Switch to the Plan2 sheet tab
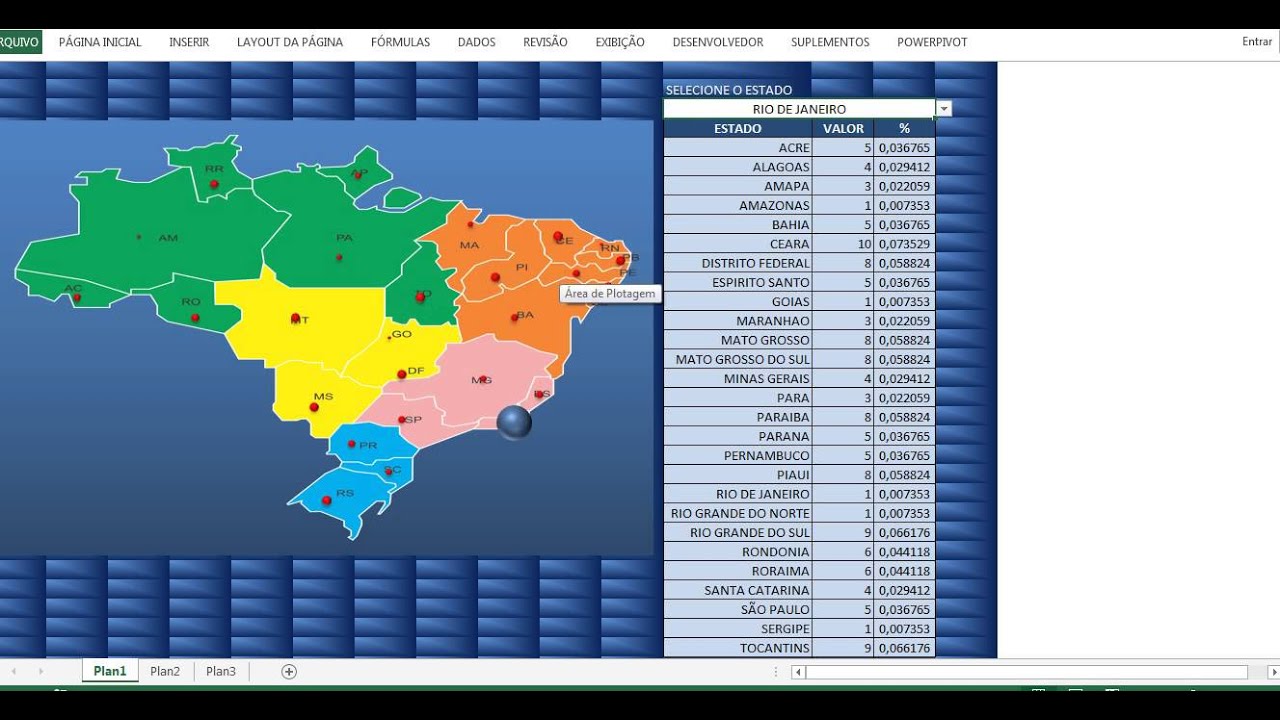 click(x=165, y=671)
